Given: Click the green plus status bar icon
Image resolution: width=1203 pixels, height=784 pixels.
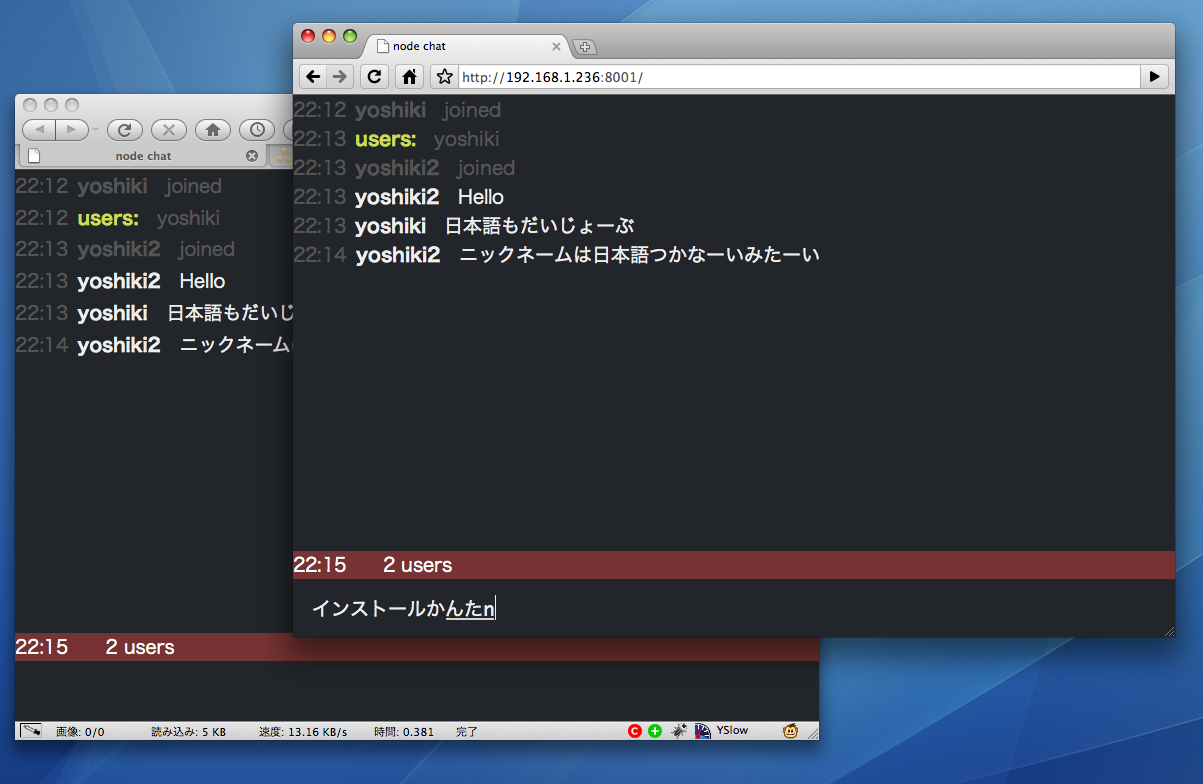Looking at the screenshot, I should click(655, 731).
